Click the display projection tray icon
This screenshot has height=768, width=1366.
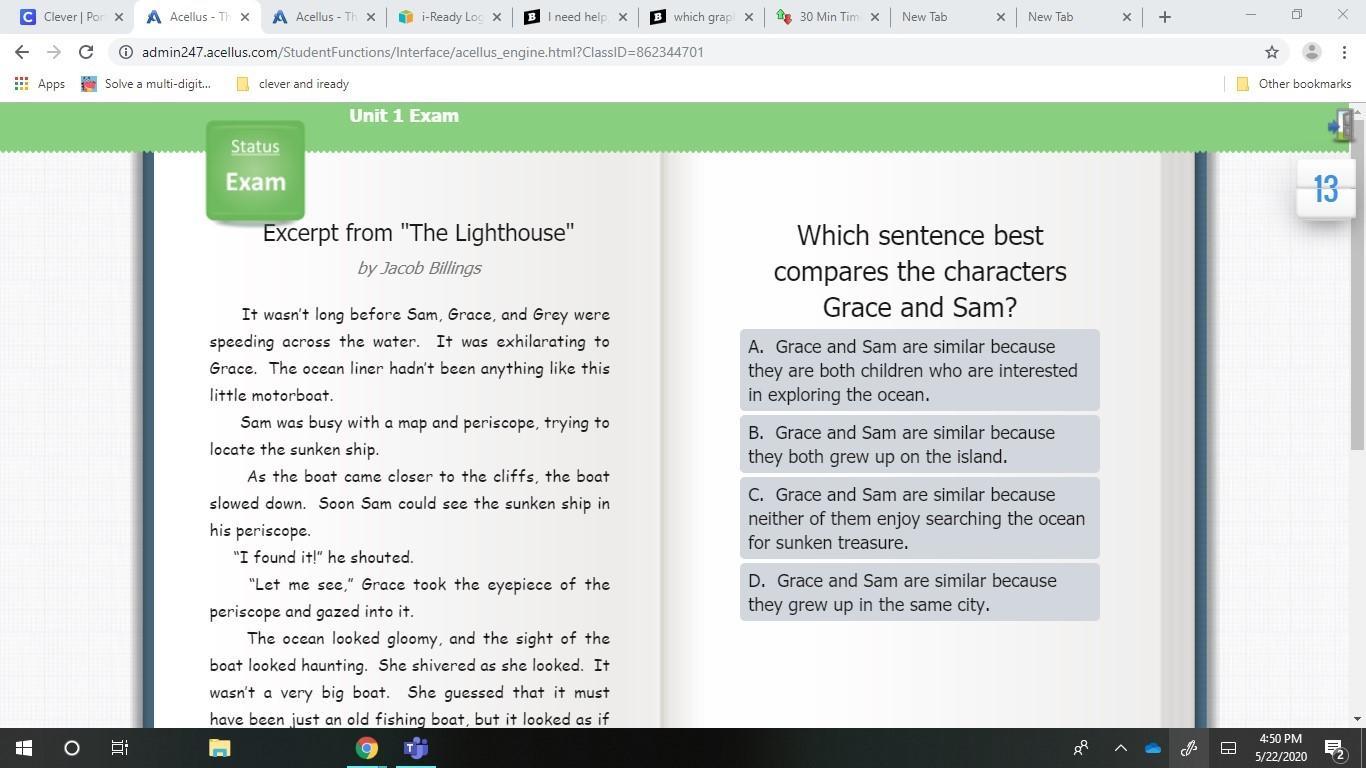pos(1228,748)
